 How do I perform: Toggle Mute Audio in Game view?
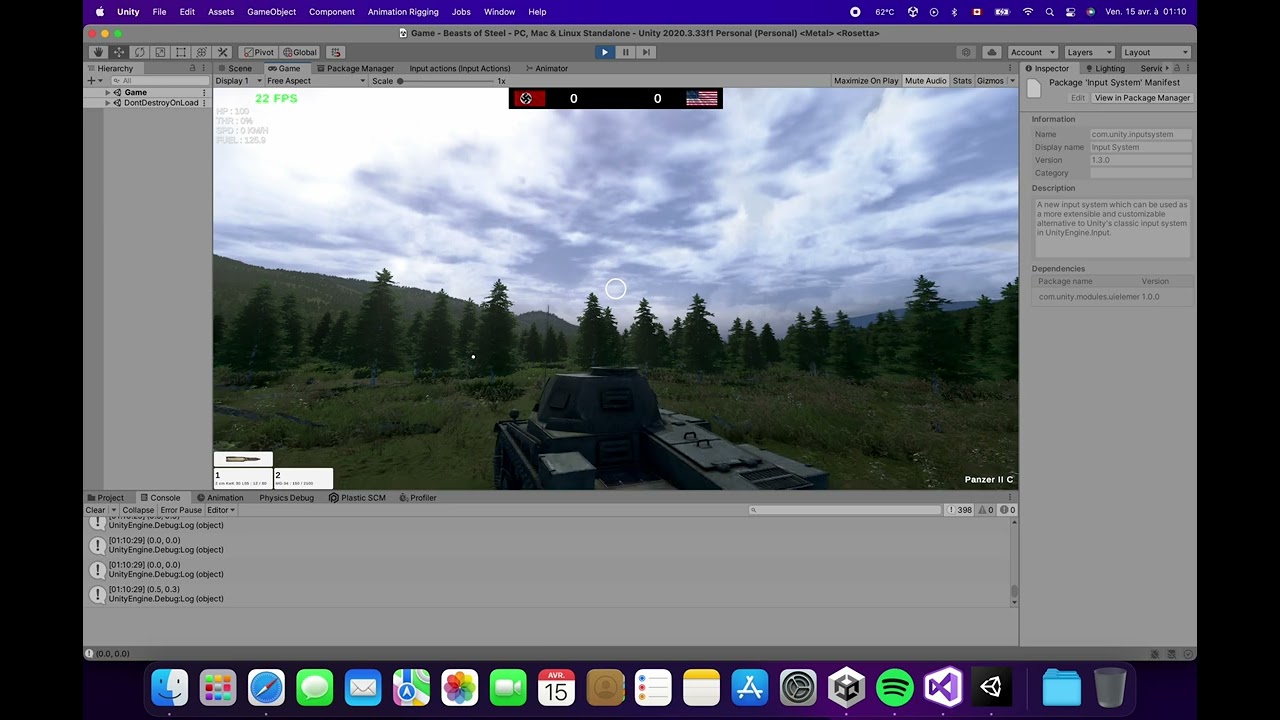(x=925, y=80)
